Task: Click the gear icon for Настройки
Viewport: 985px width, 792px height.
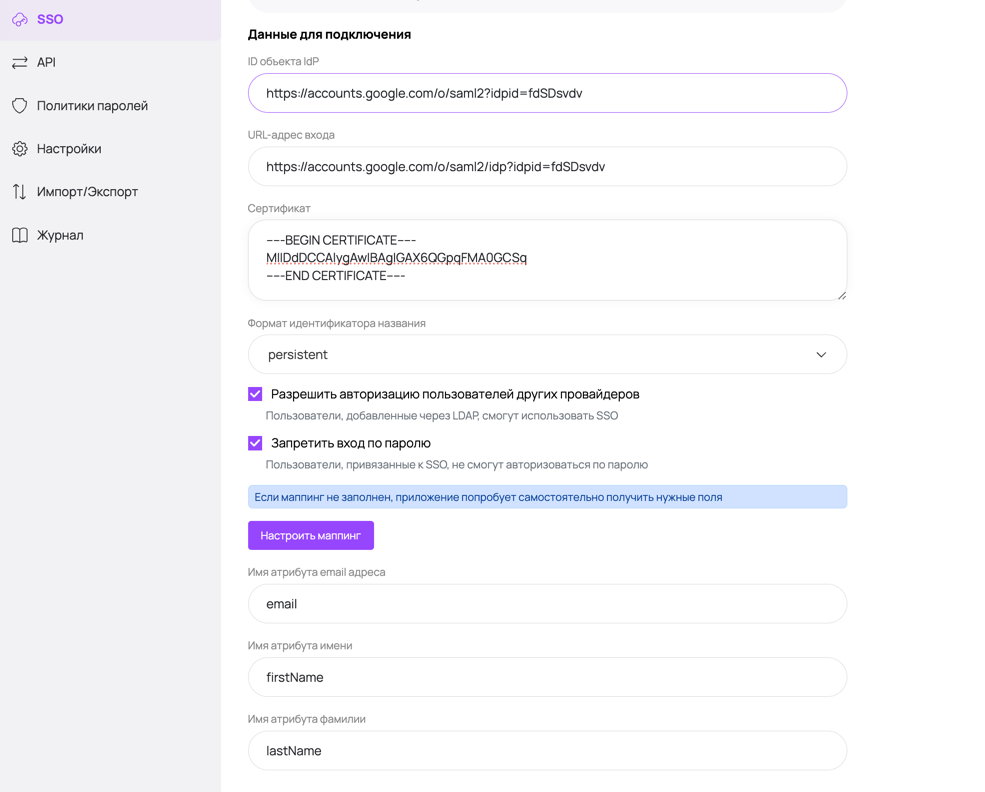Action: [20, 148]
